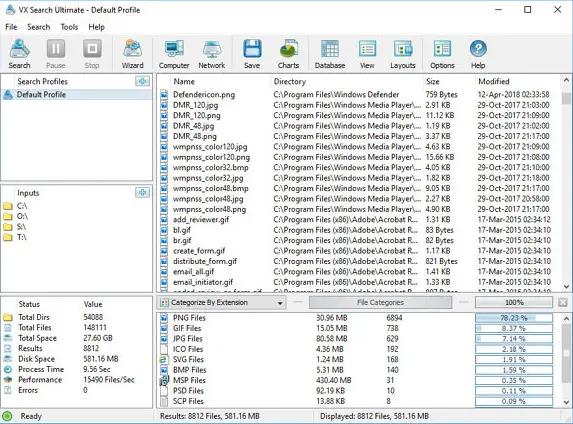Open the Options dialog icon

(442, 54)
